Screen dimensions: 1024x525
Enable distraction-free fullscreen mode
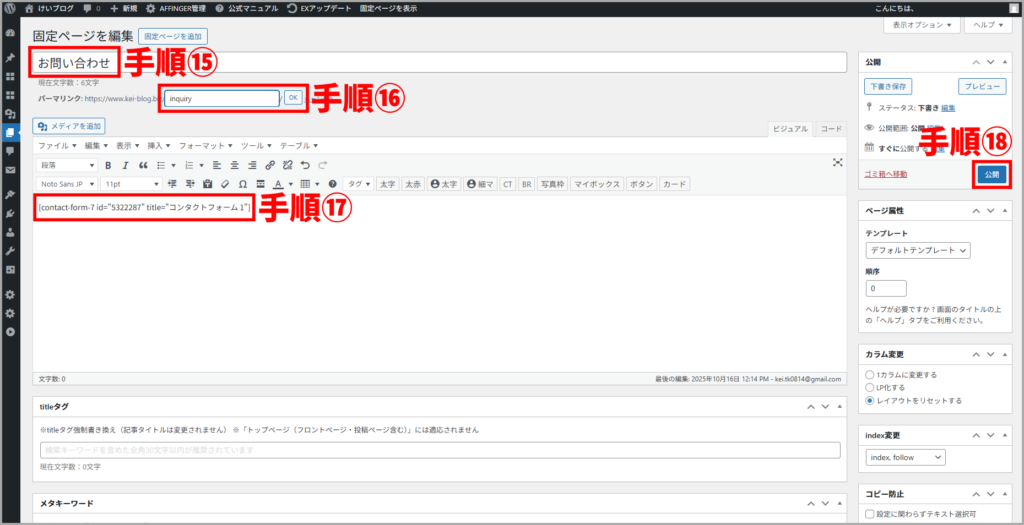838,163
